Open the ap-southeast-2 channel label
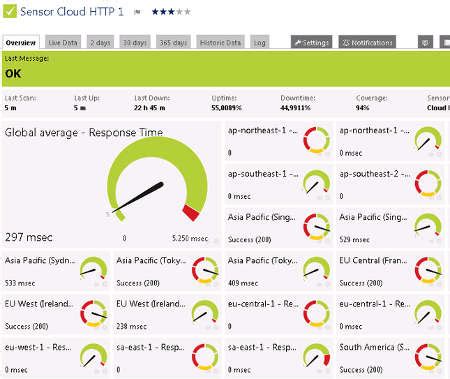The width and height of the screenshot is (450, 379). point(374,174)
